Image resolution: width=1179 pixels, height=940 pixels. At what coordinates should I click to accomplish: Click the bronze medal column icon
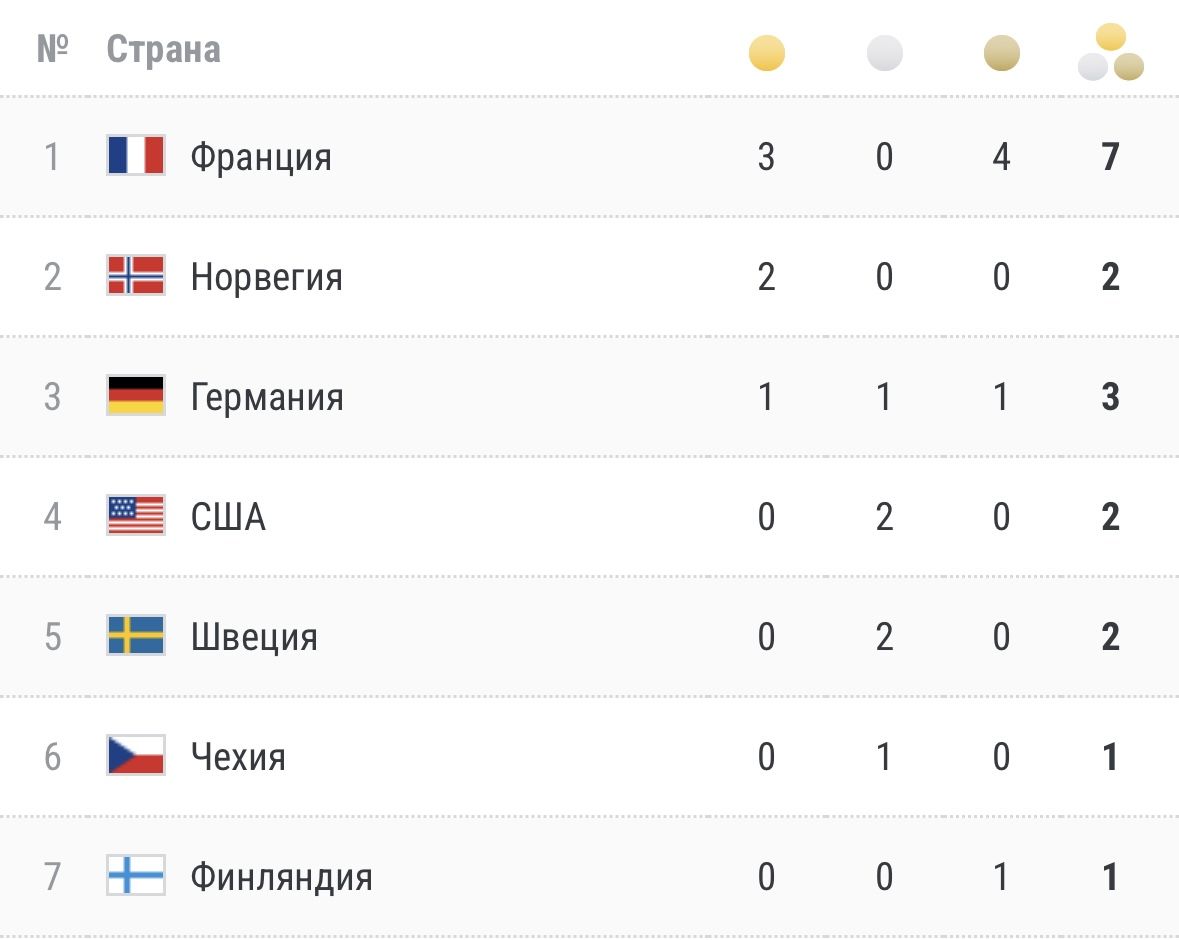[x=1002, y=53]
